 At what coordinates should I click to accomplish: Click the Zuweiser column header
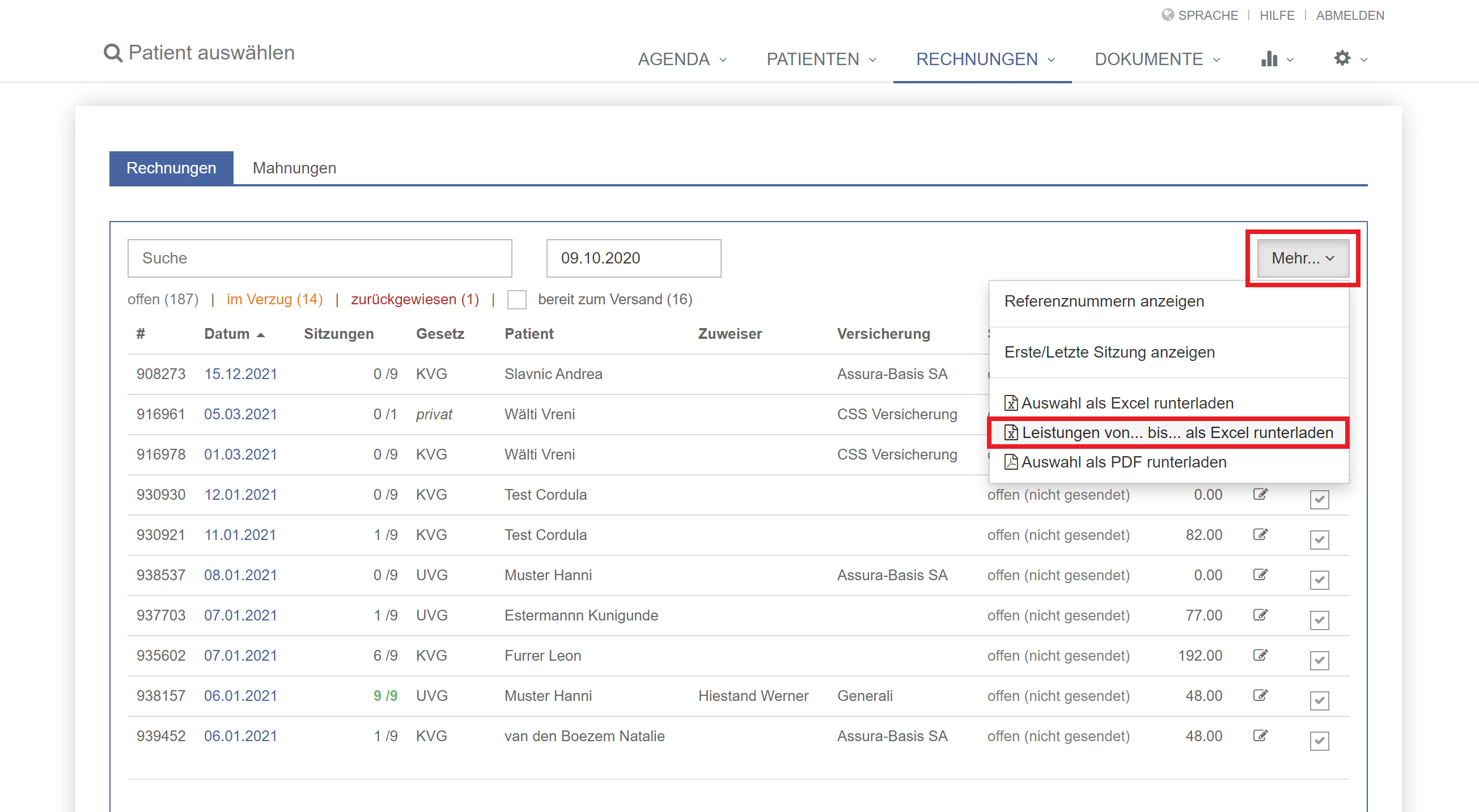730,333
